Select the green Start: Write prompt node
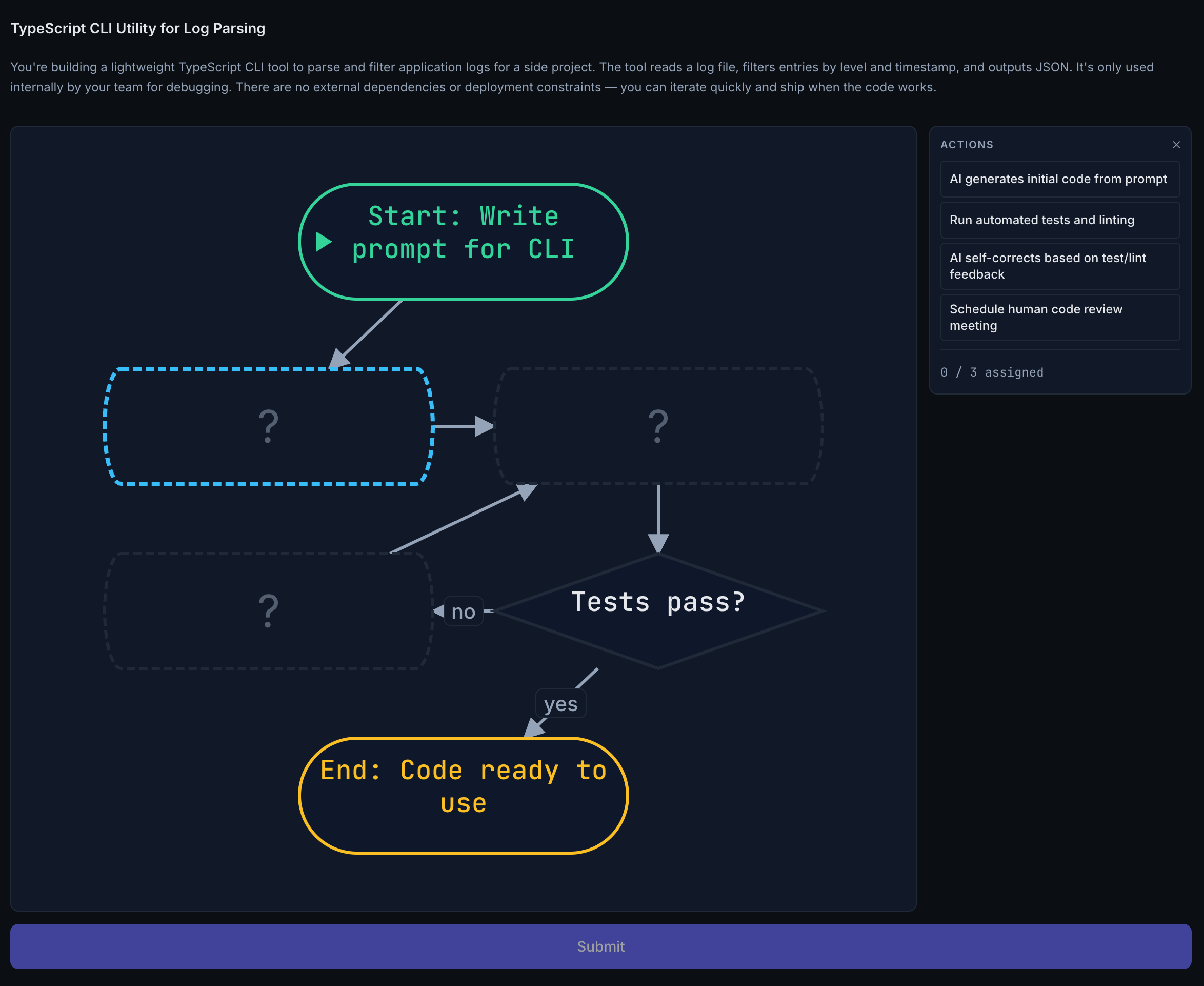1204x986 pixels. (463, 233)
